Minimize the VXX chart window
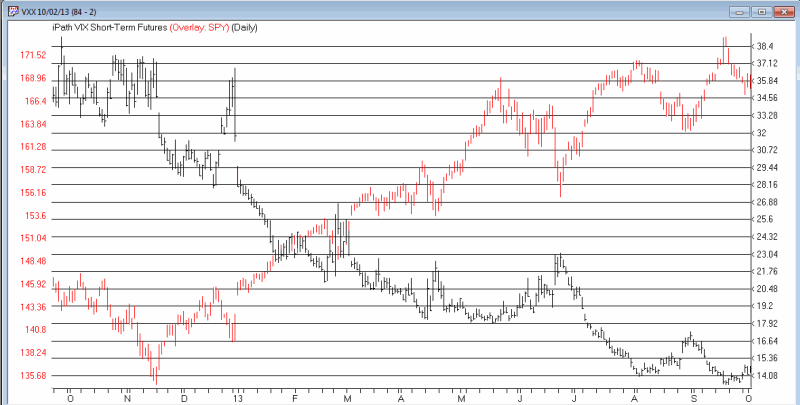 pos(740,11)
